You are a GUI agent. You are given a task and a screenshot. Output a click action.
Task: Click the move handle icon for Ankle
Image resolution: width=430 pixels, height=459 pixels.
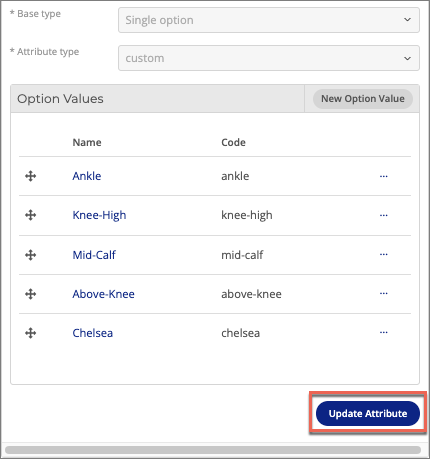coord(31,176)
